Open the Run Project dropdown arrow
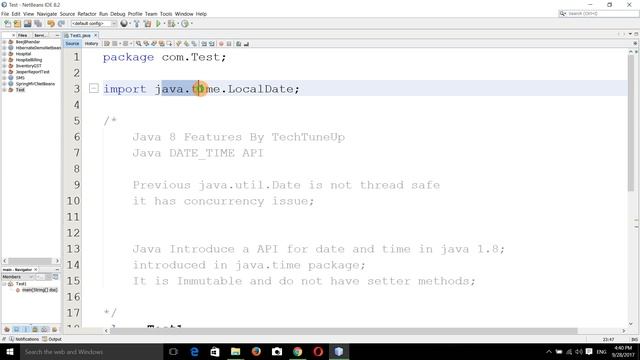 click(164, 24)
